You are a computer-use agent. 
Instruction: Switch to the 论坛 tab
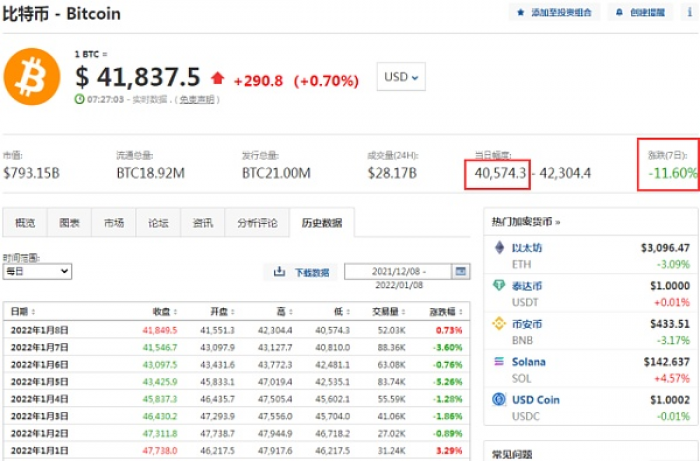[158, 223]
